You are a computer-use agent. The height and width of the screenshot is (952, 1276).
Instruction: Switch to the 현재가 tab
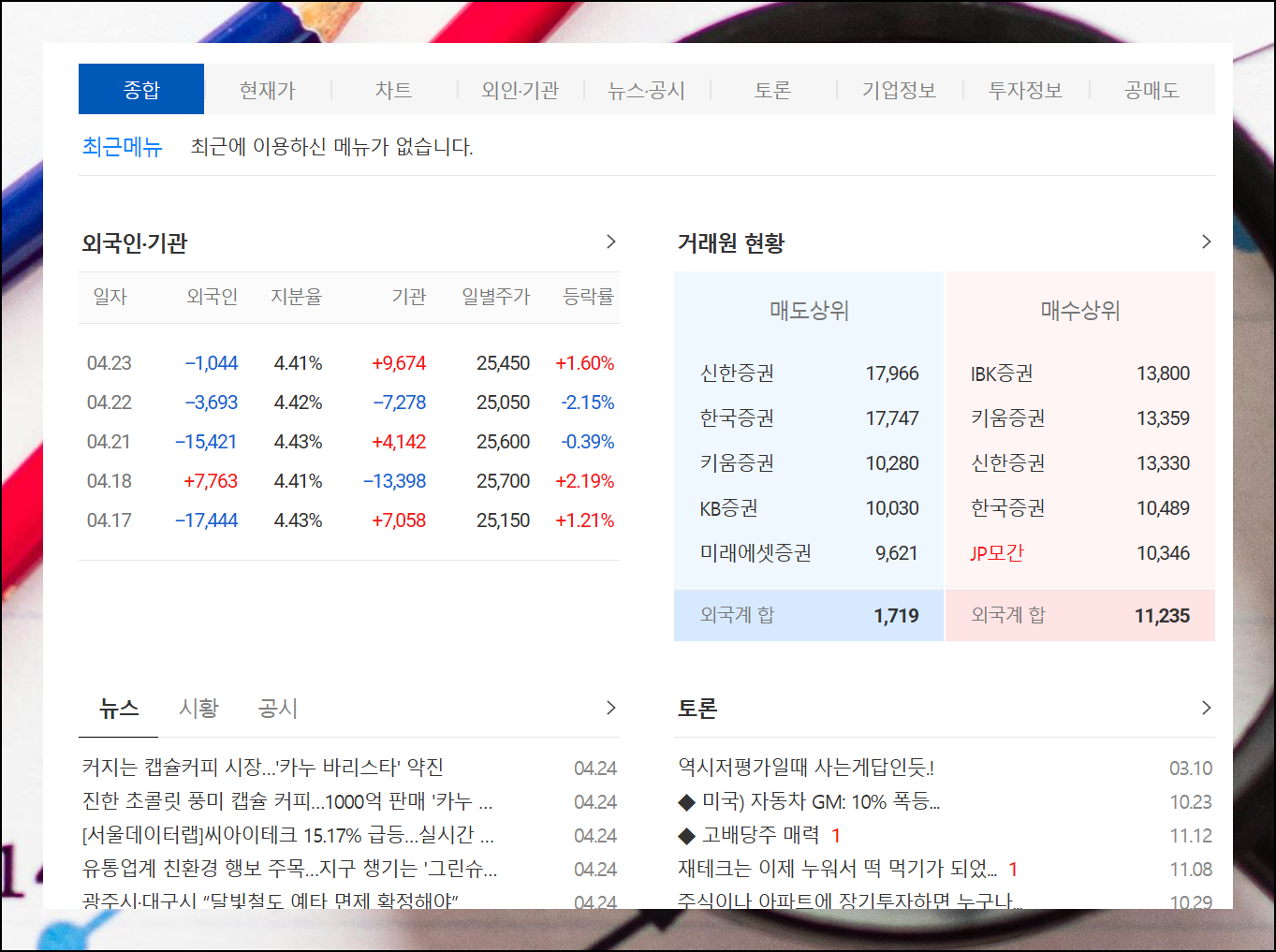pos(268,90)
